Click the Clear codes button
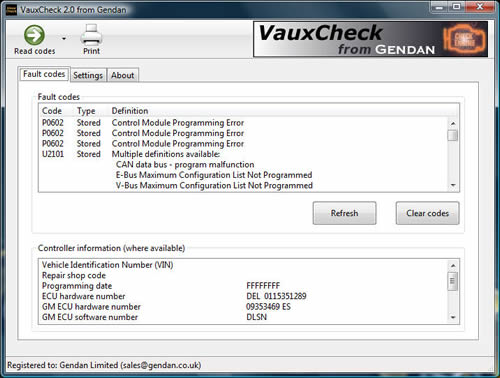 pos(427,213)
